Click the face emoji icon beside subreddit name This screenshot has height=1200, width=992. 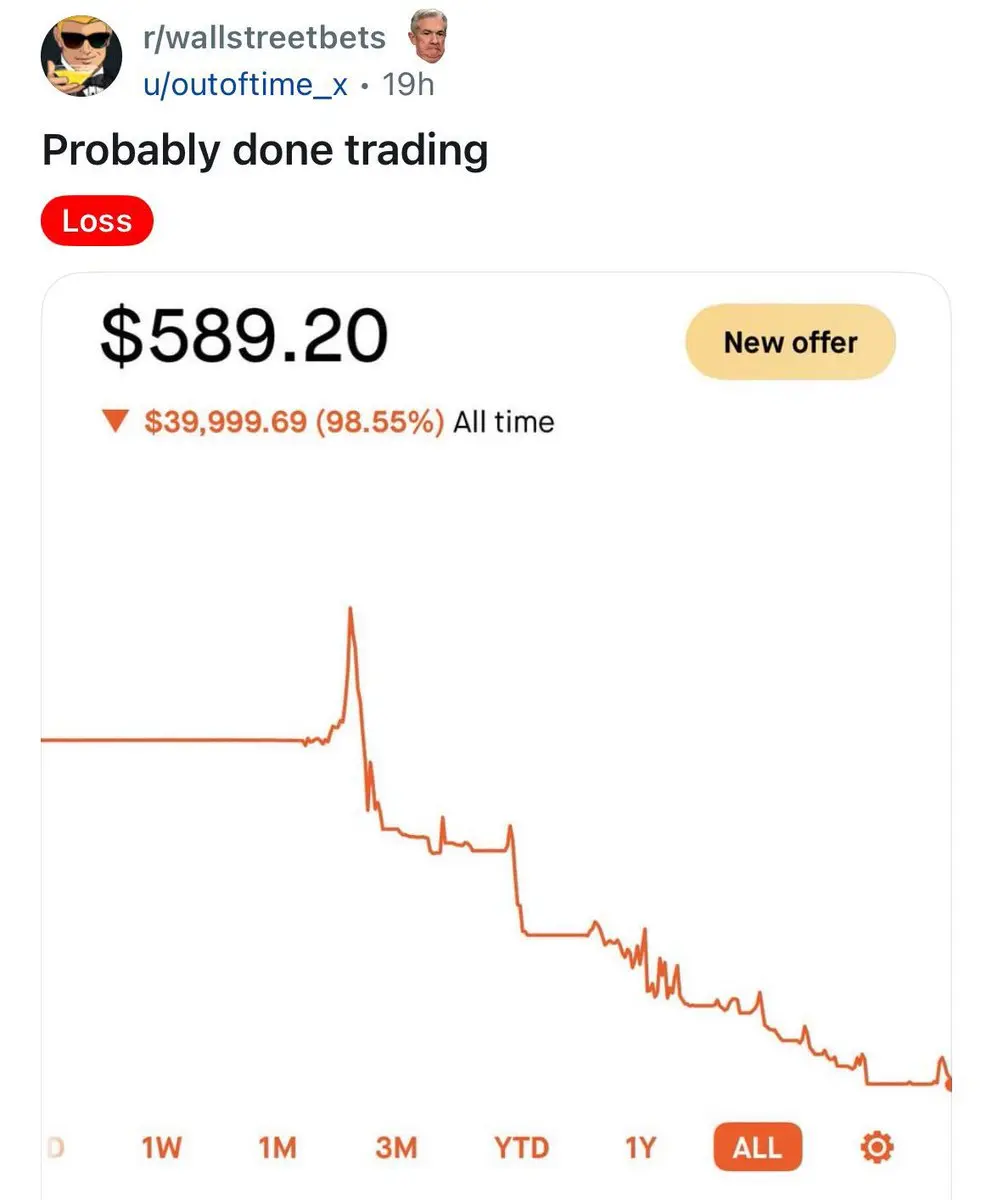click(x=427, y=36)
